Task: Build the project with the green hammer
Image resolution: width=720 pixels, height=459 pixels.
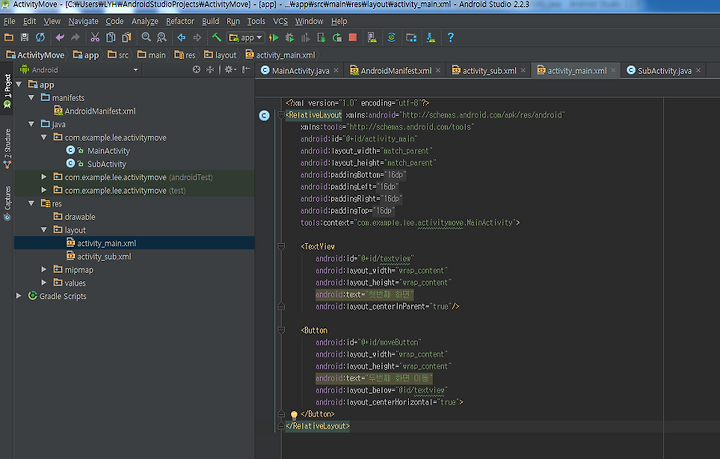Action: [x=217, y=38]
